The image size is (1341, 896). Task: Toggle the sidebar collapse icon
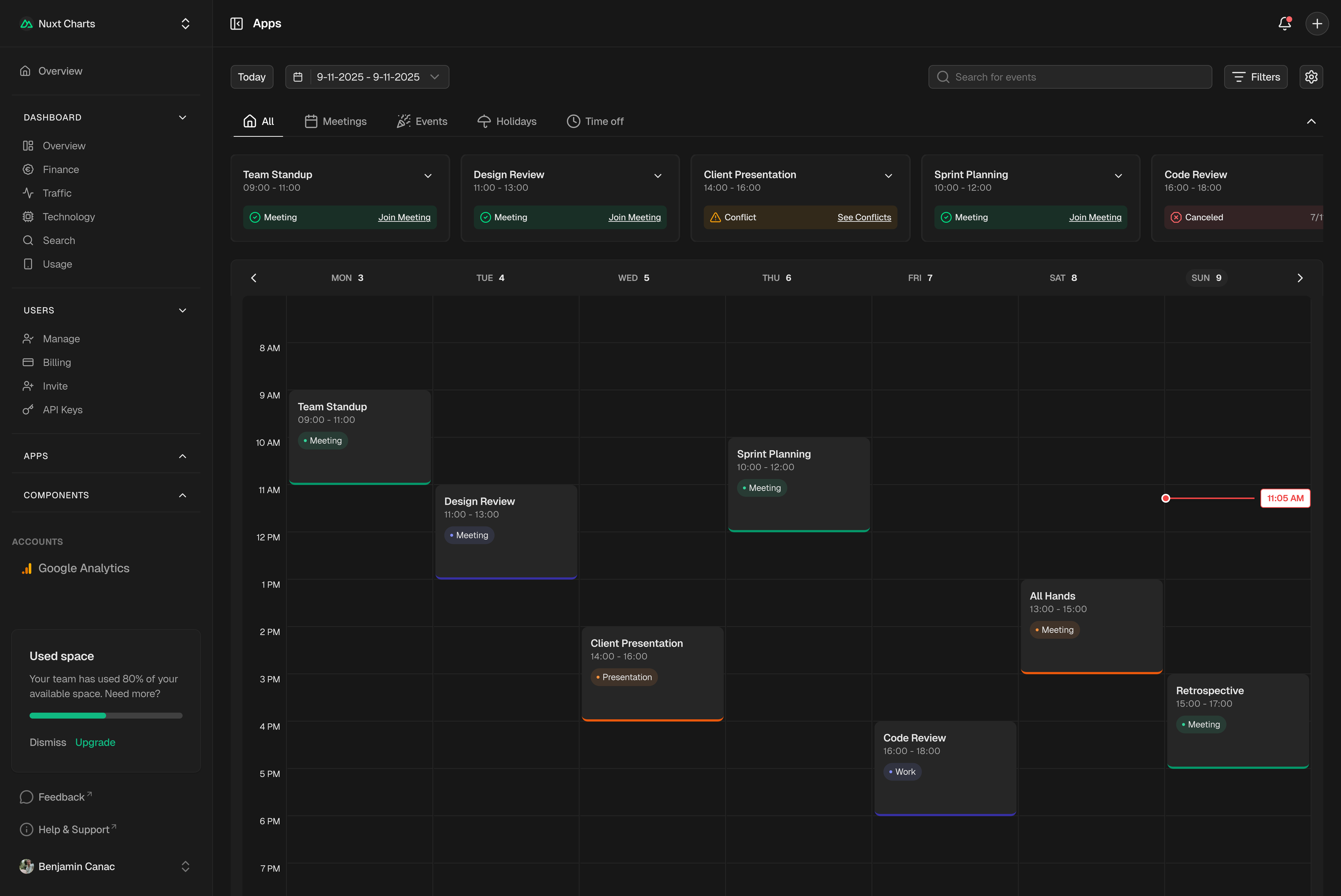click(x=237, y=23)
